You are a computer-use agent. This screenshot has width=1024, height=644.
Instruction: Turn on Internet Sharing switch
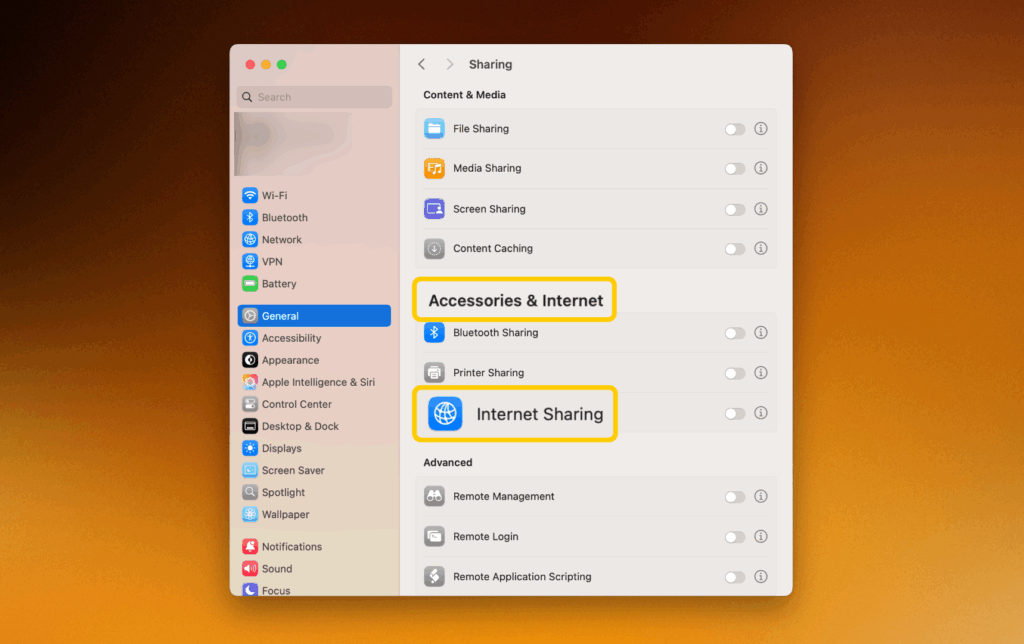735,414
